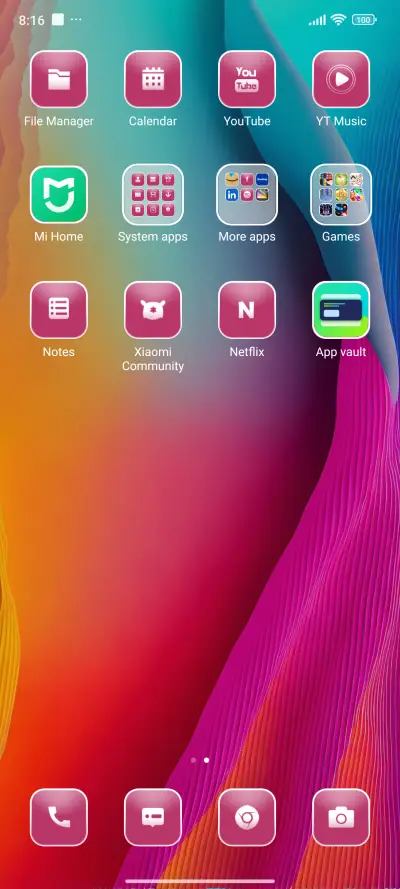Screen dimensions: 400x889
Task: Tap the three-dots overflow in status bar
Action: pyautogui.click(x=76, y=19)
